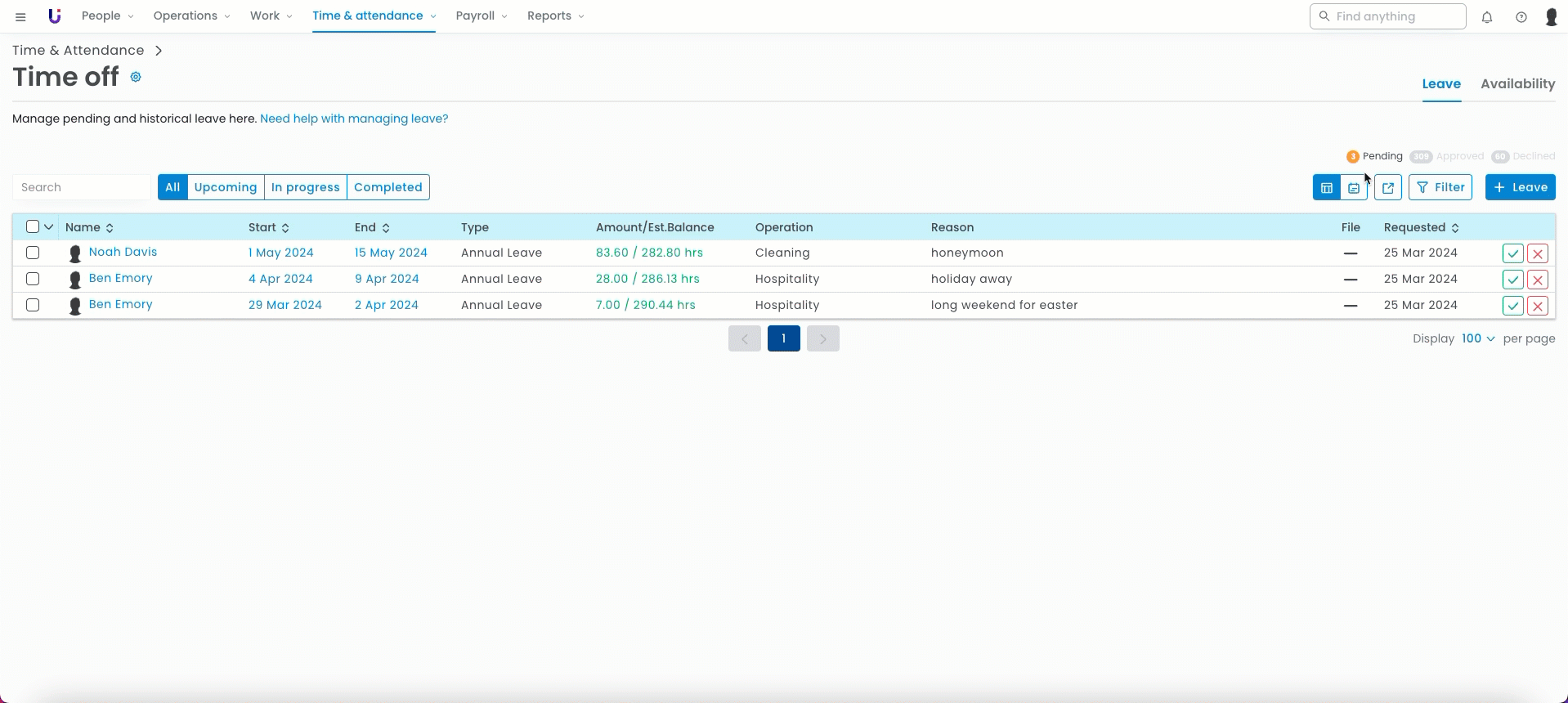Open Time off settings gear icon

point(136,77)
